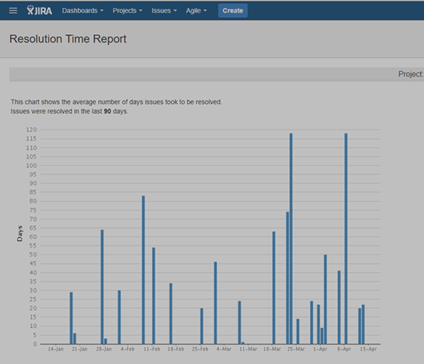The height and width of the screenshot is (364, 424).
Task: Click the 1-Apr x-axis label
Action: click(320, 349)
